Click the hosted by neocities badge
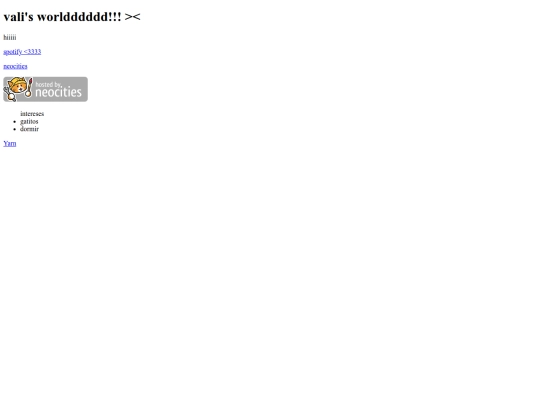The width and height of the screenshot is (540, 405). tap(45, 89)
